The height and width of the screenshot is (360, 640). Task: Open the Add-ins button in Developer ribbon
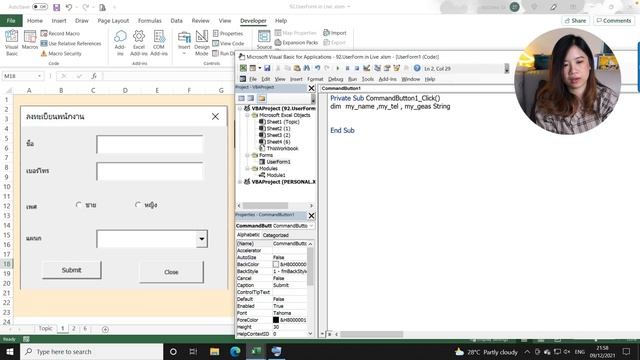coord(120,42)
